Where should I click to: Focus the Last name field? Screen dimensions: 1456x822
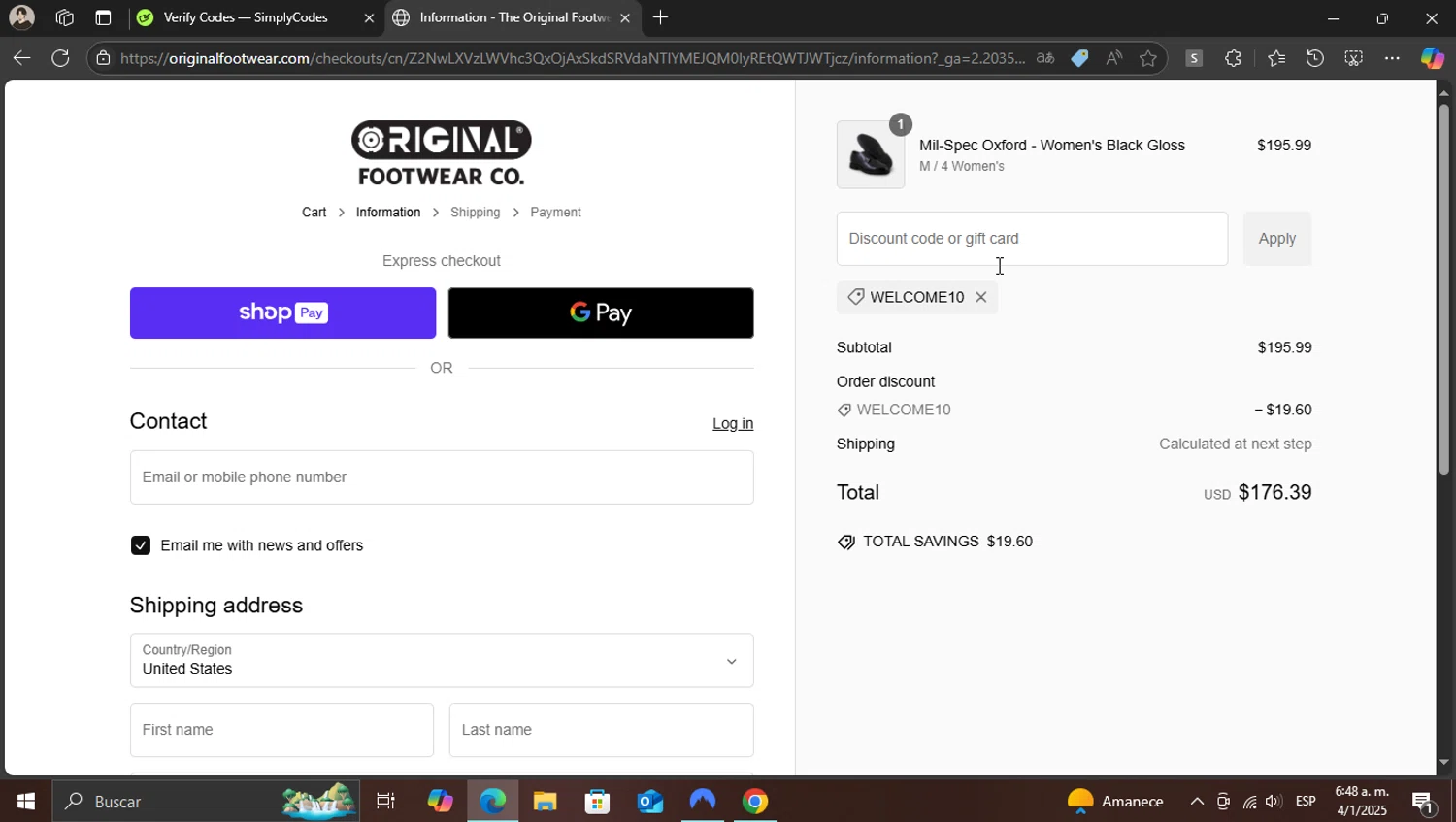[601, 730]
